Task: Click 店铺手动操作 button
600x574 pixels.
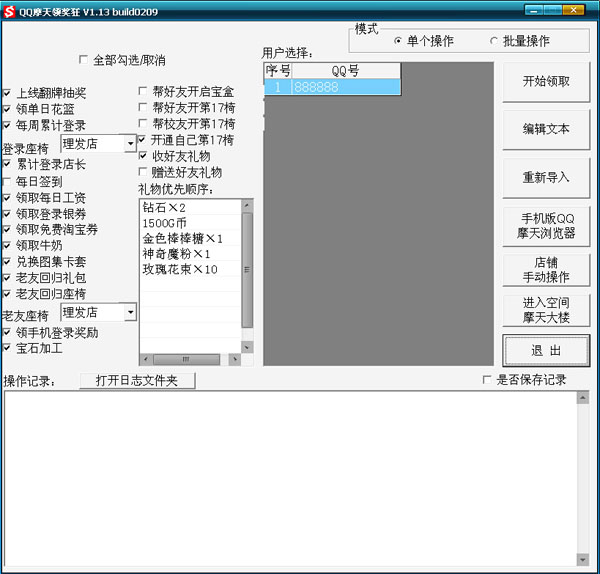Action: (x=546, y=270)
